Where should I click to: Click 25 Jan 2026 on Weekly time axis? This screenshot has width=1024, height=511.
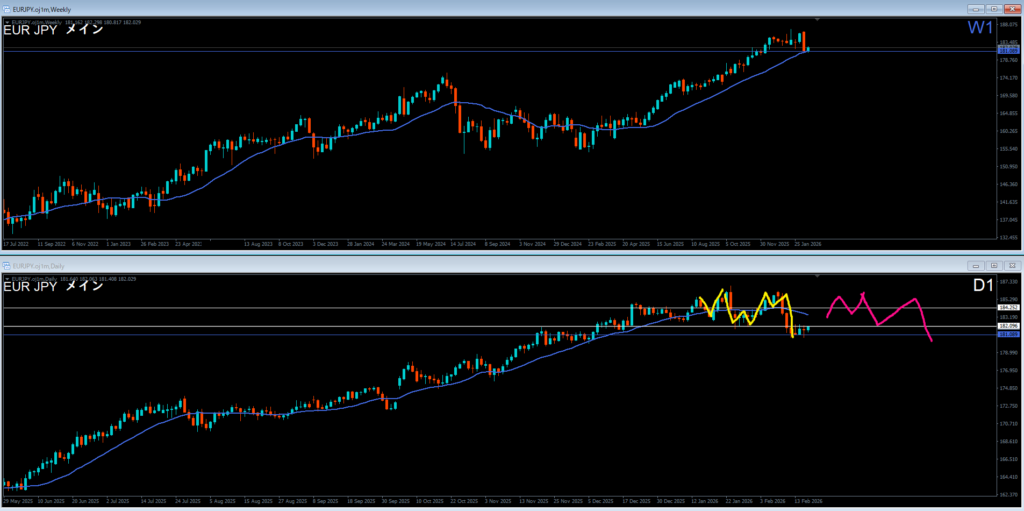click(x=808, y=243)
